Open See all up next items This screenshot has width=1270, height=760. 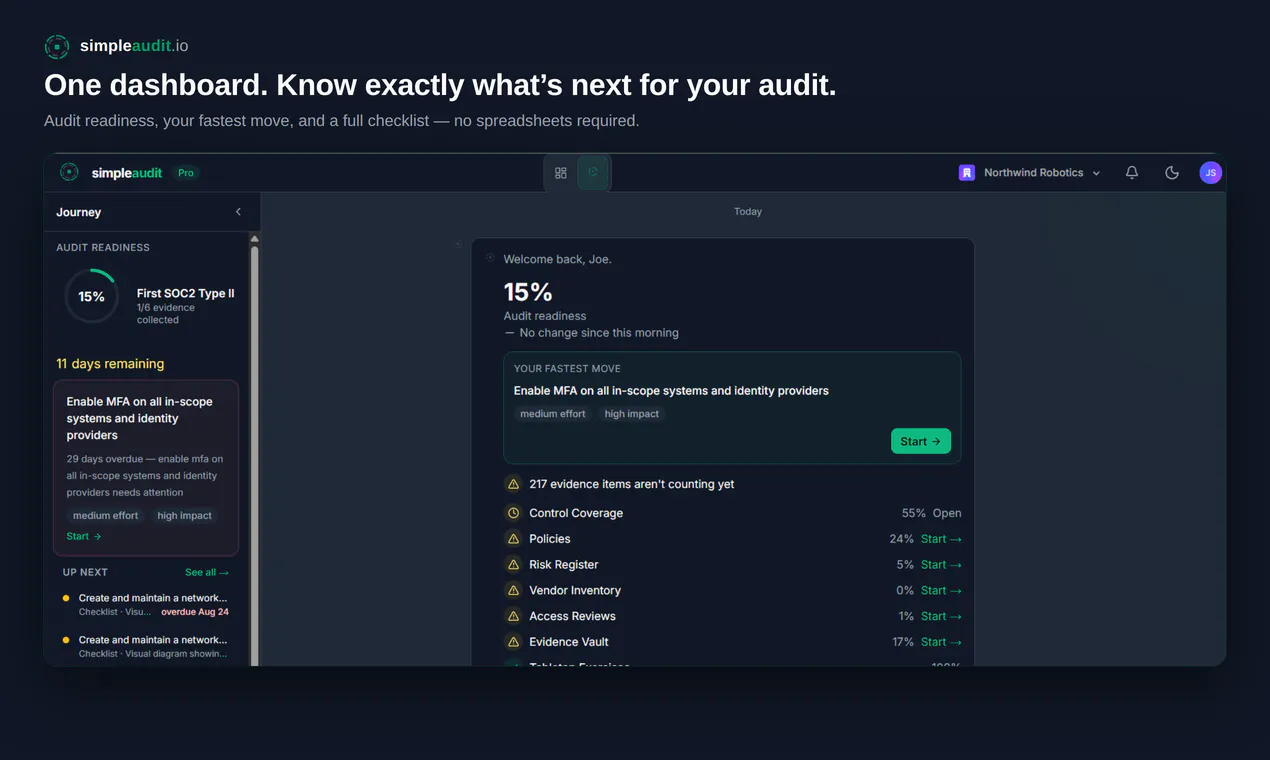207,573
